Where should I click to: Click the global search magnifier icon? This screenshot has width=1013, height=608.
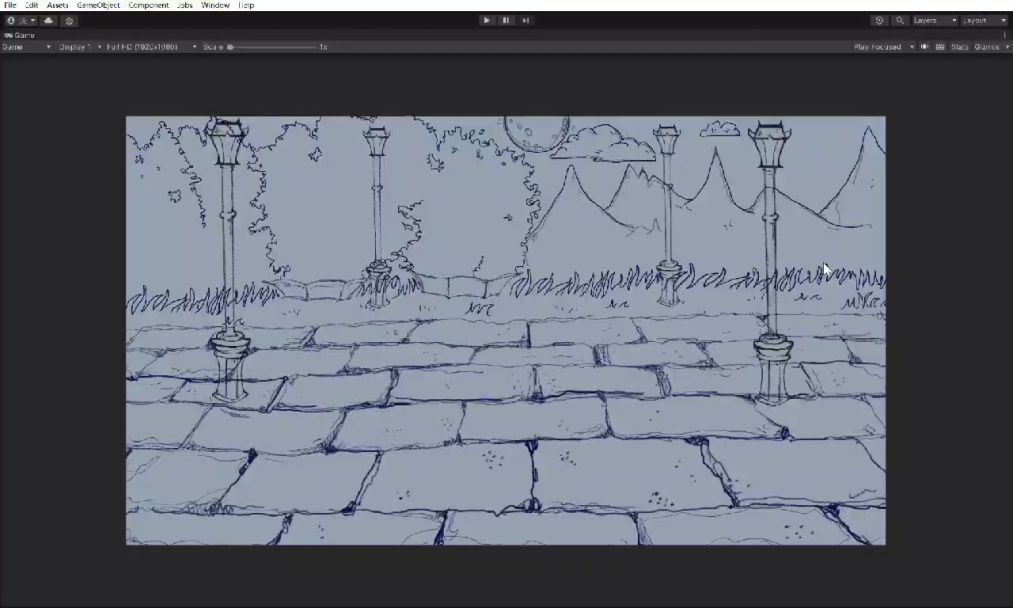click(899, 20)
